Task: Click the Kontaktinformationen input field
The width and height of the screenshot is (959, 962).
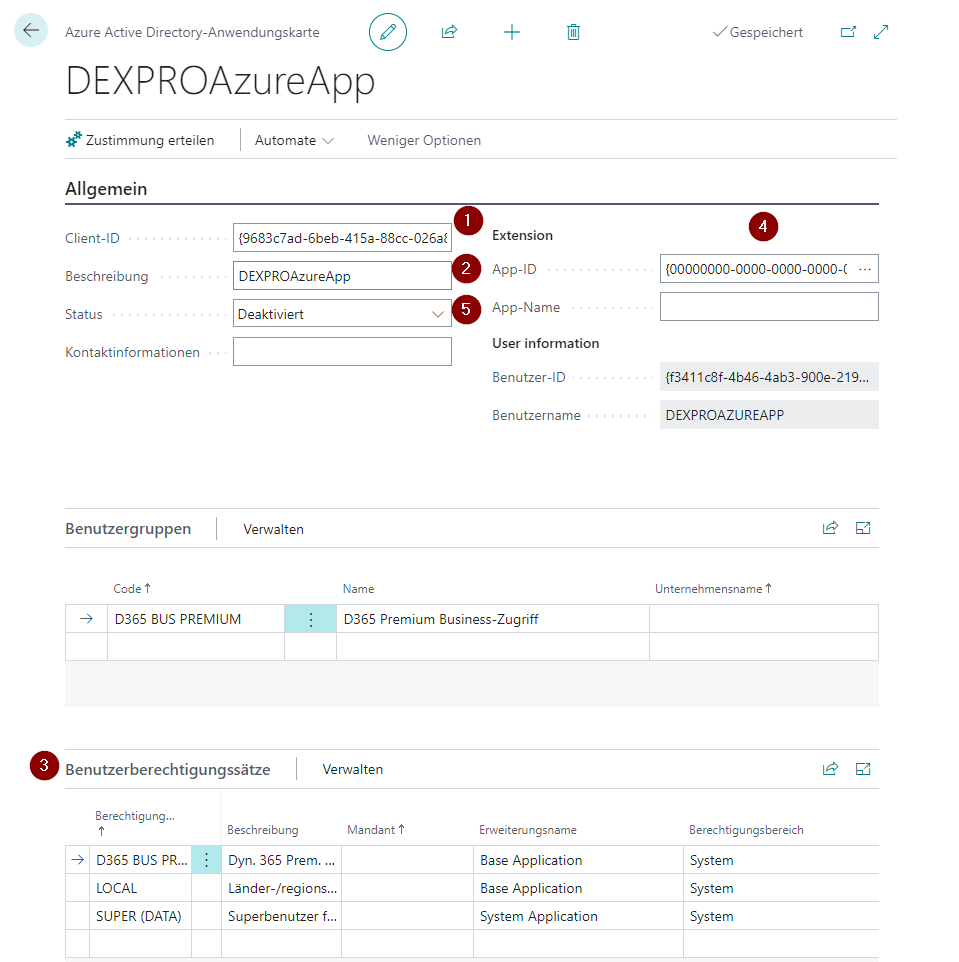Action: pos(342,352)
